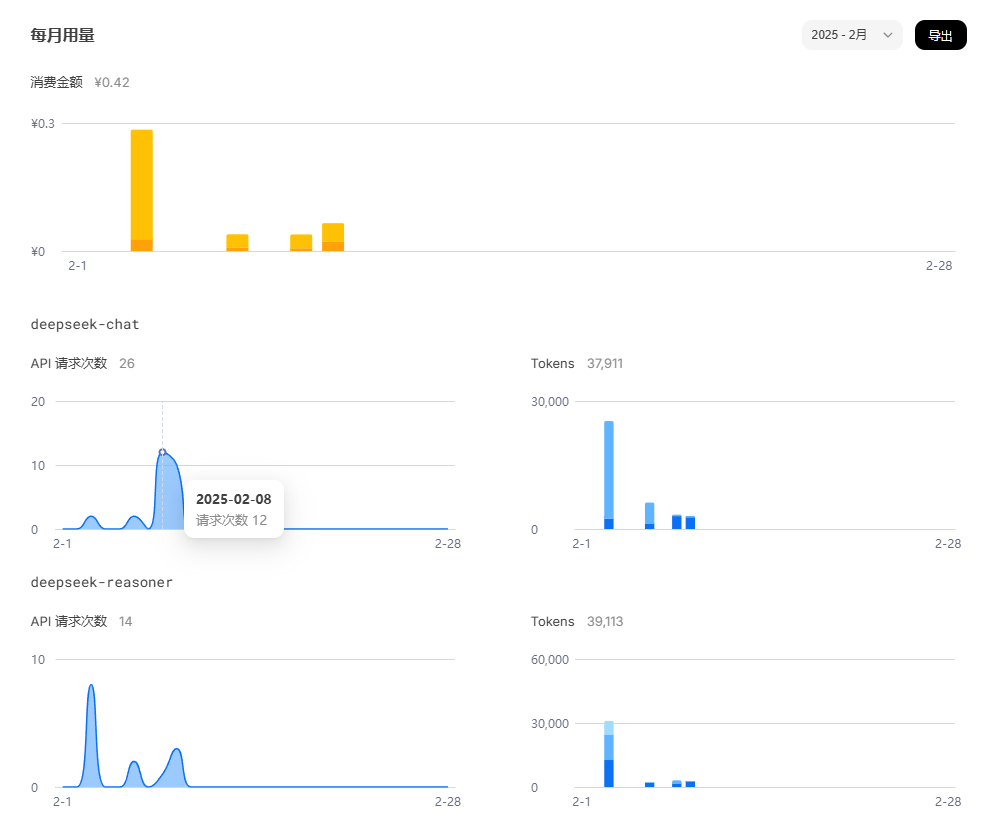Click the rightmost yellow spending bar
992x829 pixels.
tap(333, 237)
